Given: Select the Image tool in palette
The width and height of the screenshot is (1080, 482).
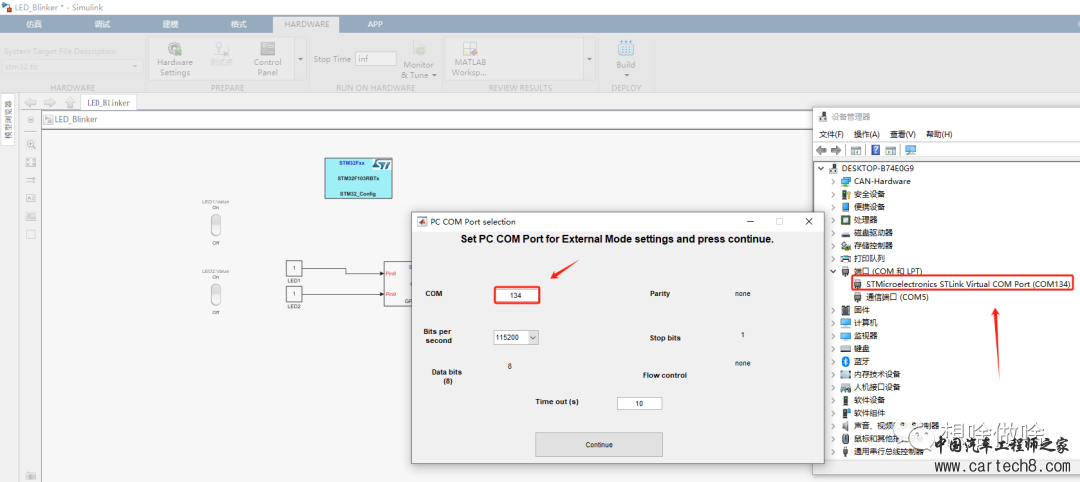Looking at the screenshot, I should point(30,216).
